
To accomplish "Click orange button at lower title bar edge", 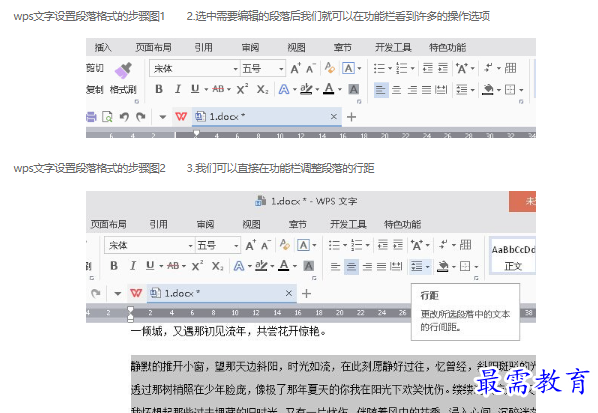I will tap(522, 201).
